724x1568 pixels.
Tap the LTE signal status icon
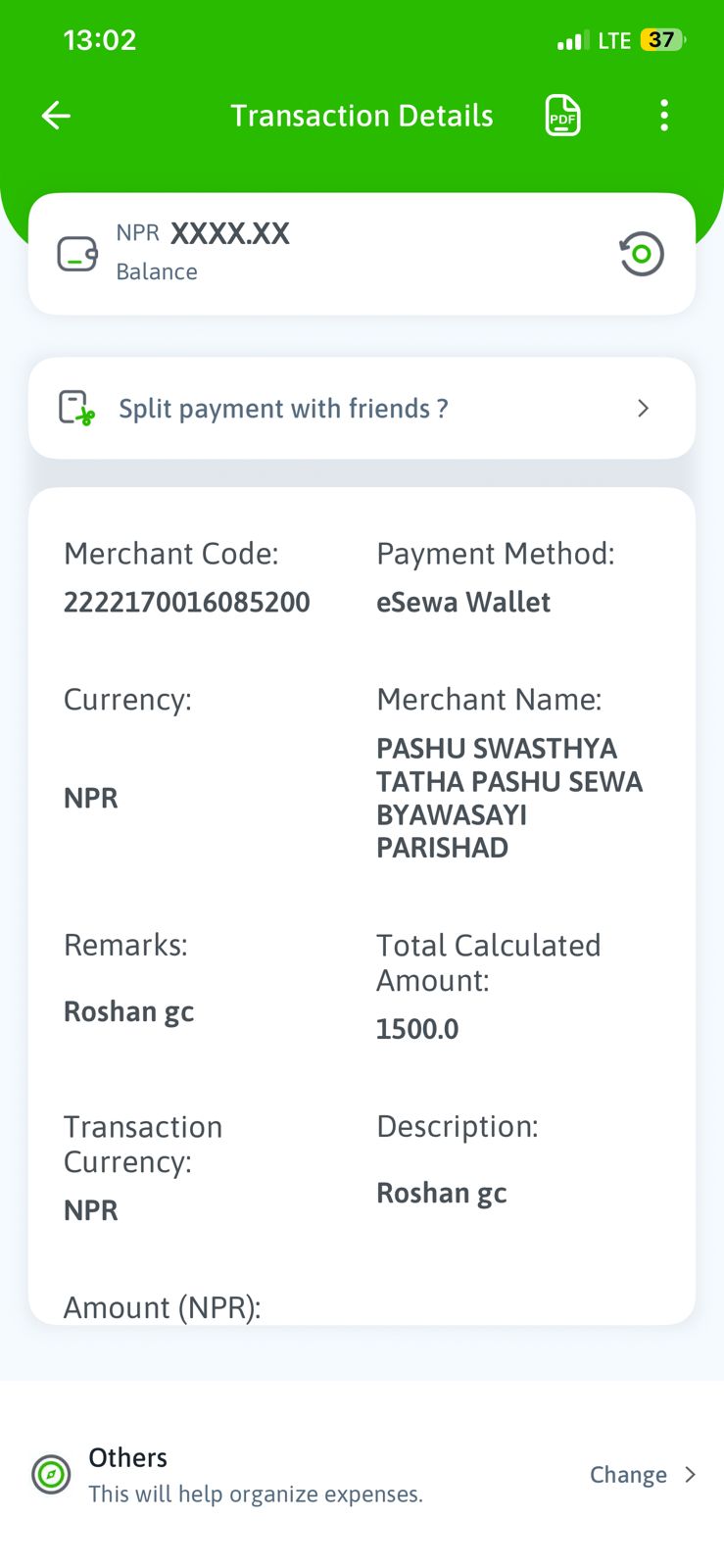click(x=614, y=41)
